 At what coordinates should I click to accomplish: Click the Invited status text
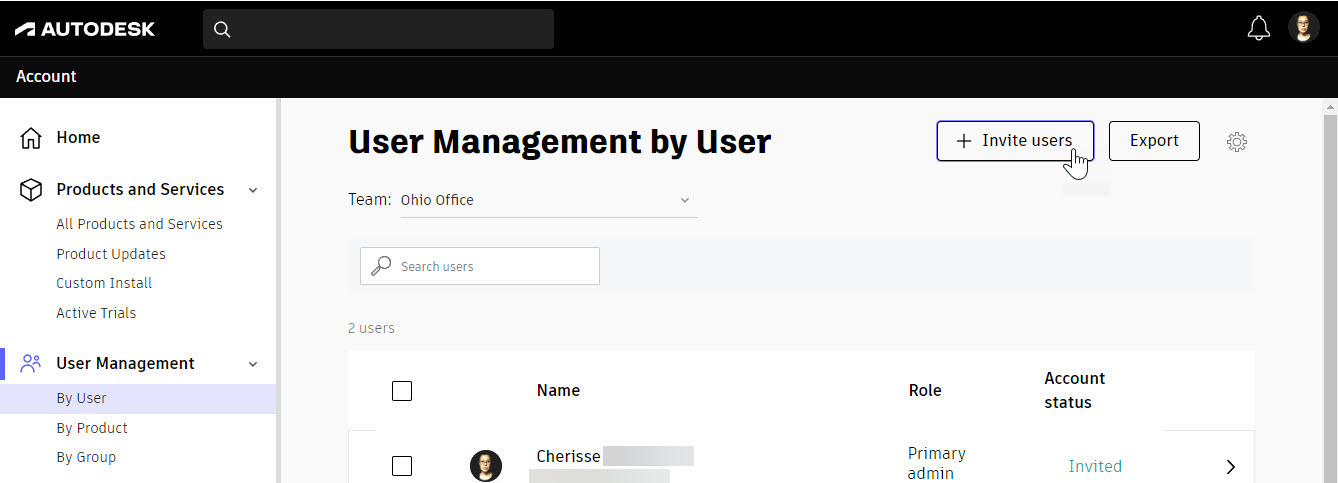pos(1095,467)
